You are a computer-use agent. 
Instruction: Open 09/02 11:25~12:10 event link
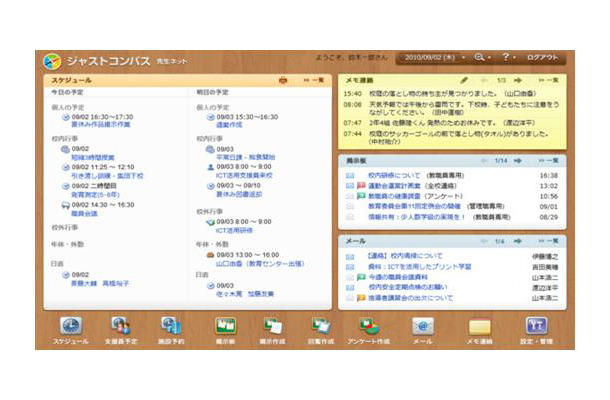coord(107,176)
